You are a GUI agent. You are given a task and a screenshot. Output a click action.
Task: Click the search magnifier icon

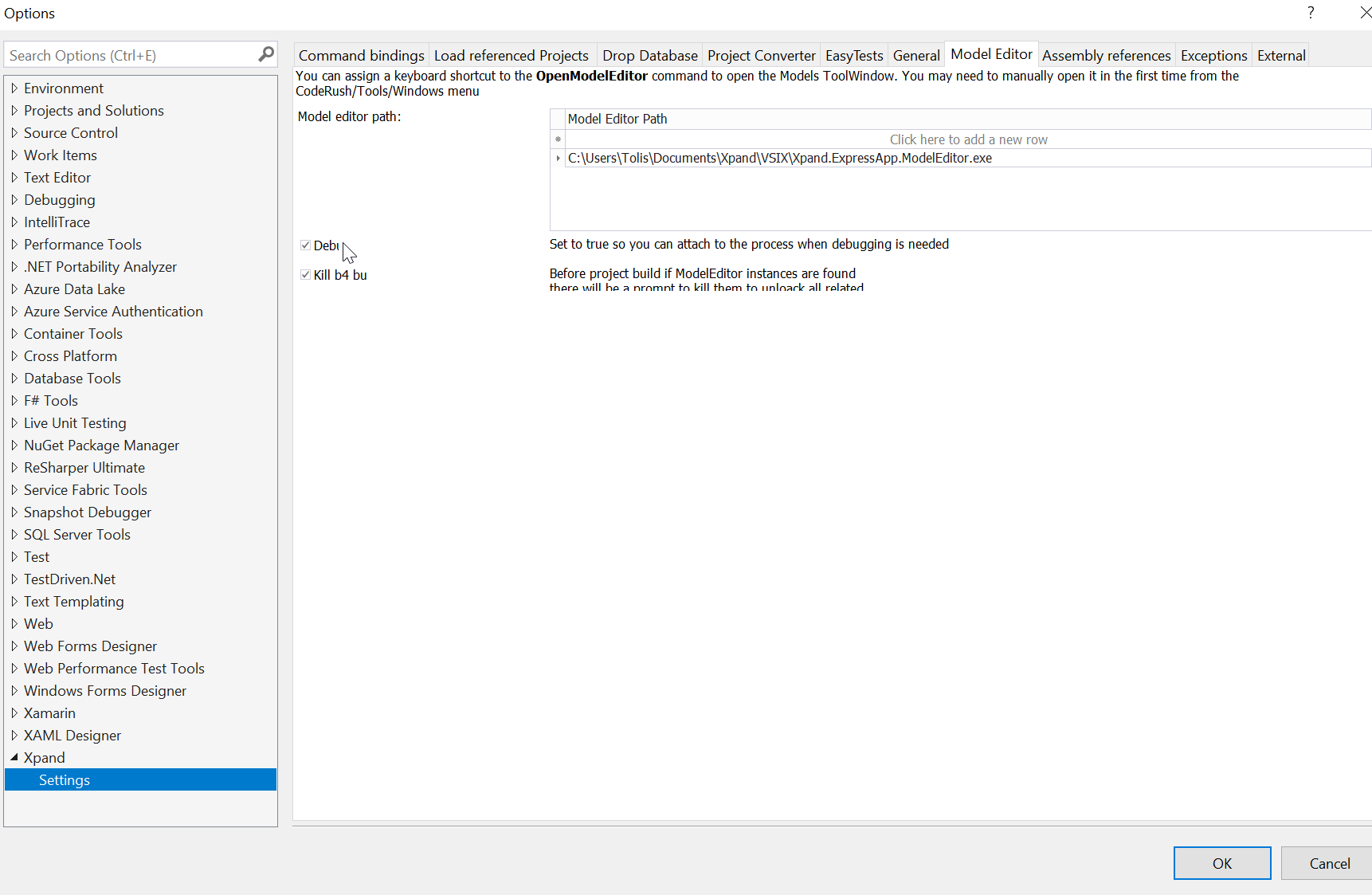(265, 54)
